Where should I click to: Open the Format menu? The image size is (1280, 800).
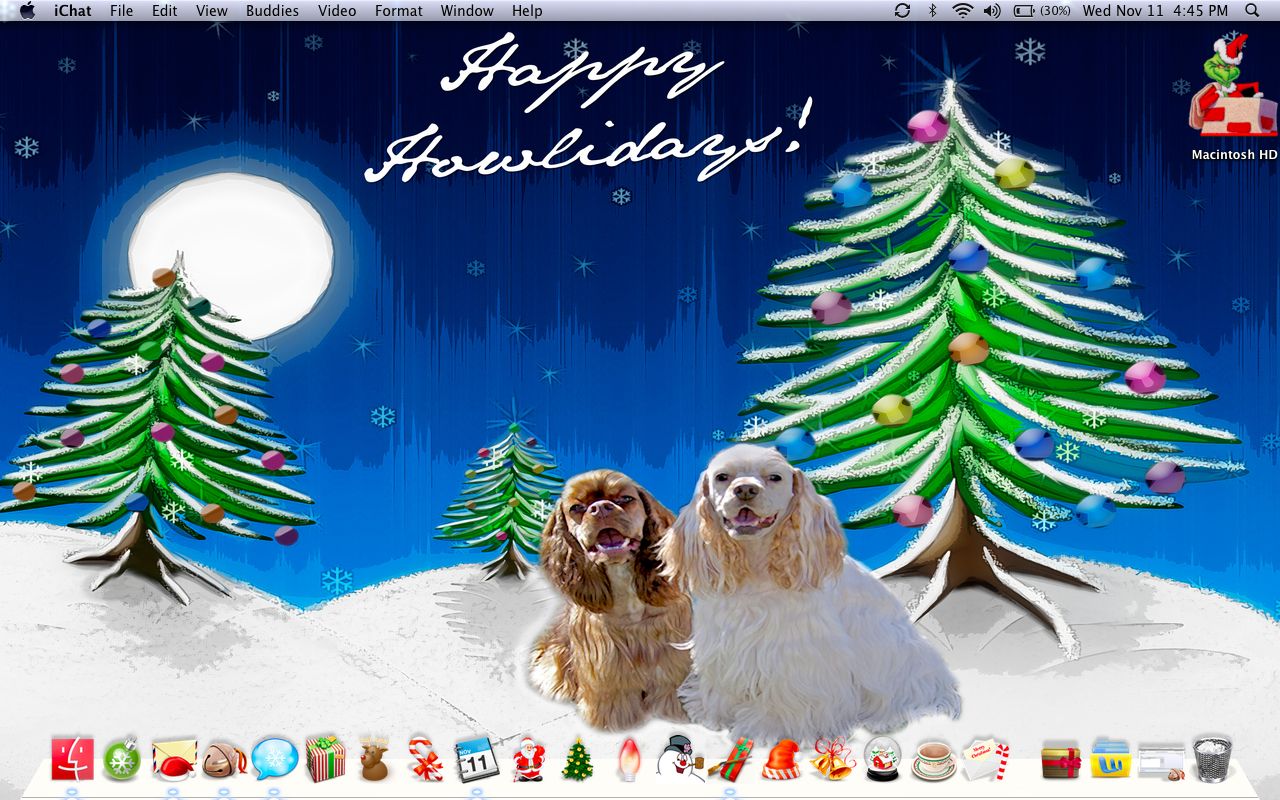coord(398,11)
